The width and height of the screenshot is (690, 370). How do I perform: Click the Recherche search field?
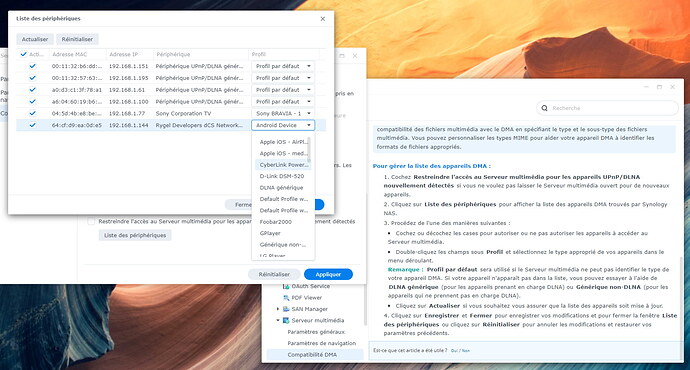[x=607, y=108]
